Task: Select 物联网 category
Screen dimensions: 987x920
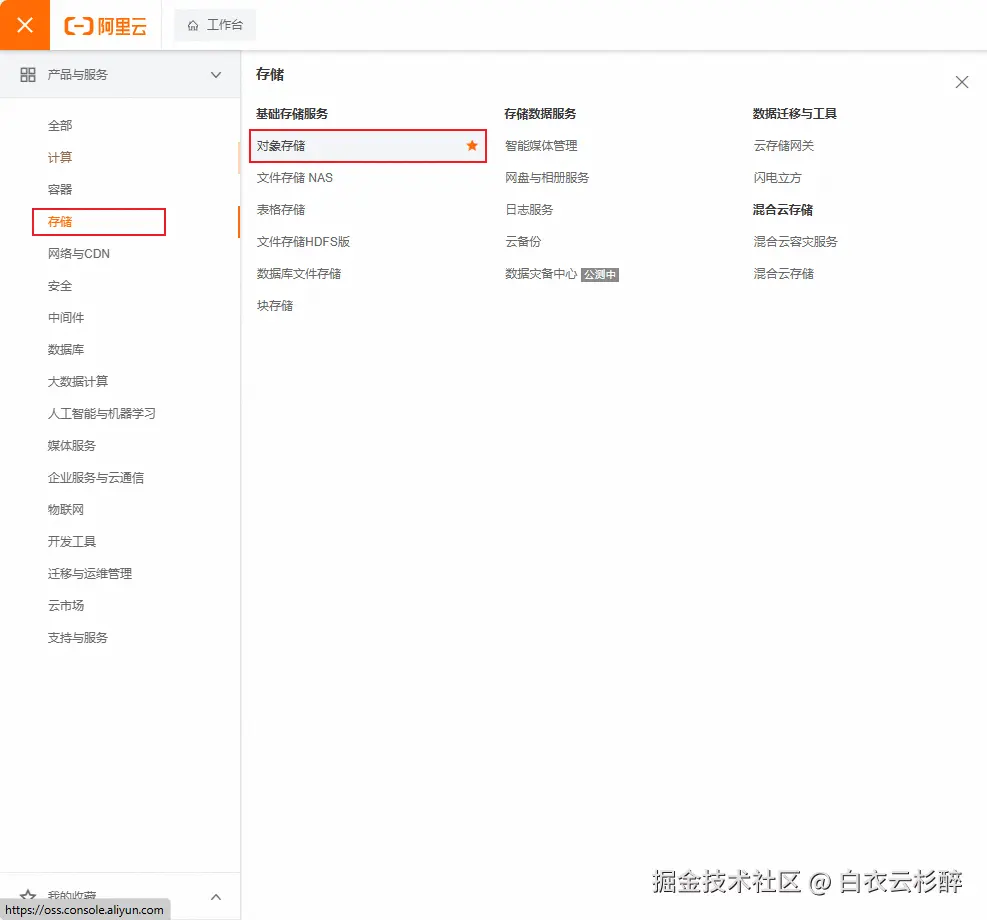Action: click(66, 510)
